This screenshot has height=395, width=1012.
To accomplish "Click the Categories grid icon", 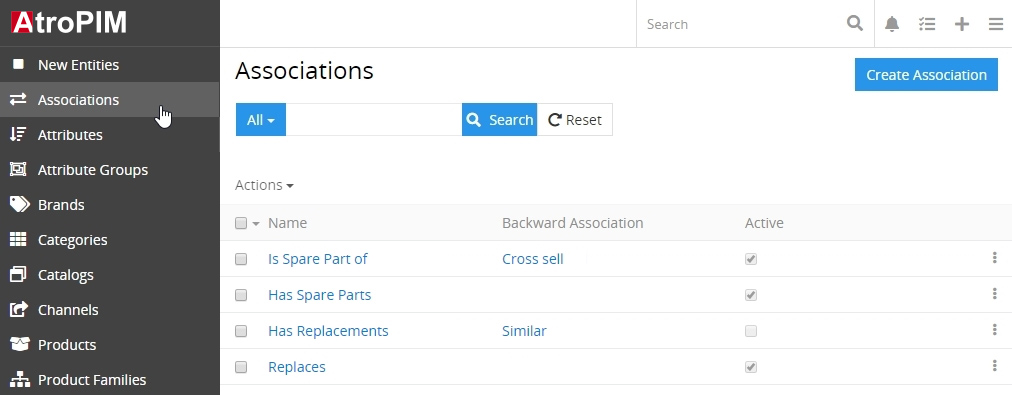I will [18, 239].
